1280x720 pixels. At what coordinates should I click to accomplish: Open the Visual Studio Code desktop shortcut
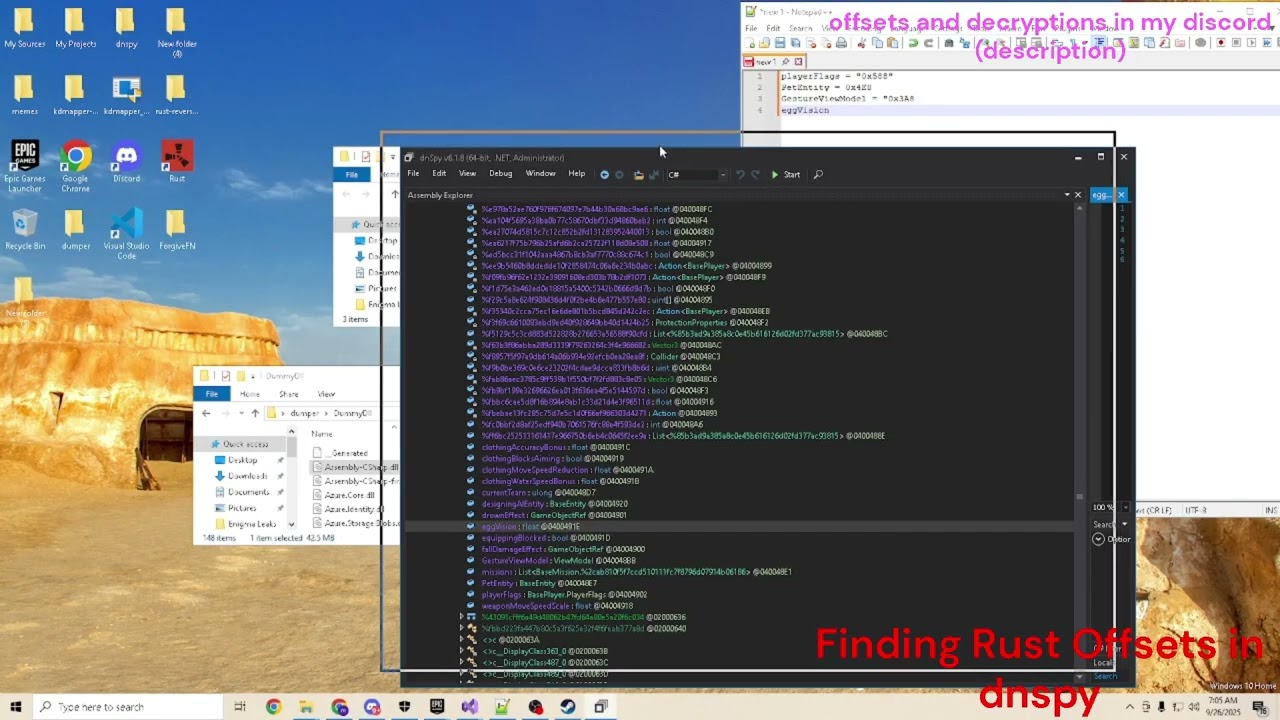[126, 234]
